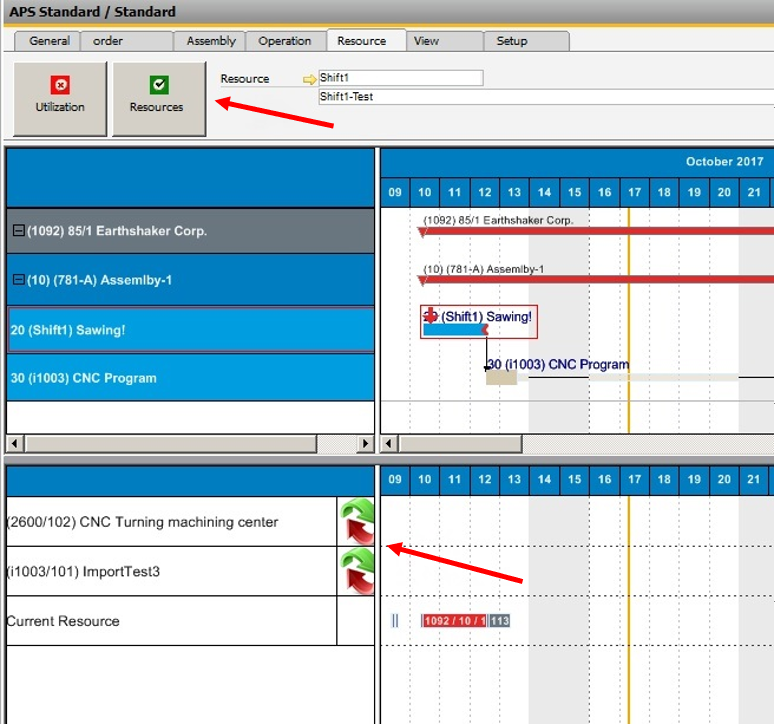Click the red 1092 / 10 / 1 resource block
This screenshot has height=726, width=775.
[x=454, y=621]
